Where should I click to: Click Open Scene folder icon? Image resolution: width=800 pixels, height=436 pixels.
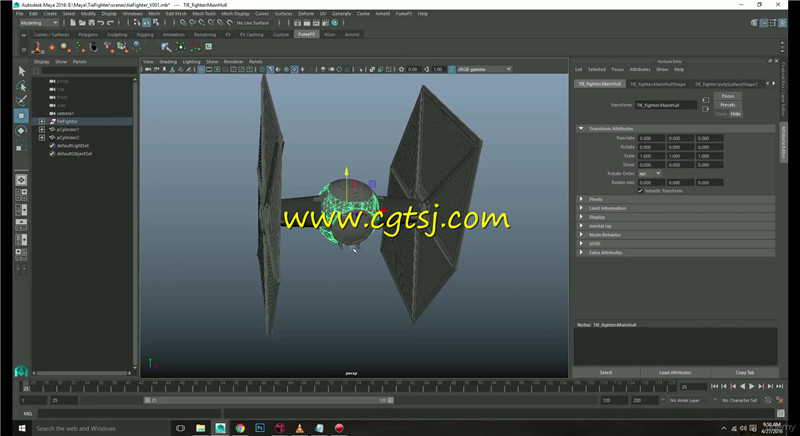(x=82, y=23)
